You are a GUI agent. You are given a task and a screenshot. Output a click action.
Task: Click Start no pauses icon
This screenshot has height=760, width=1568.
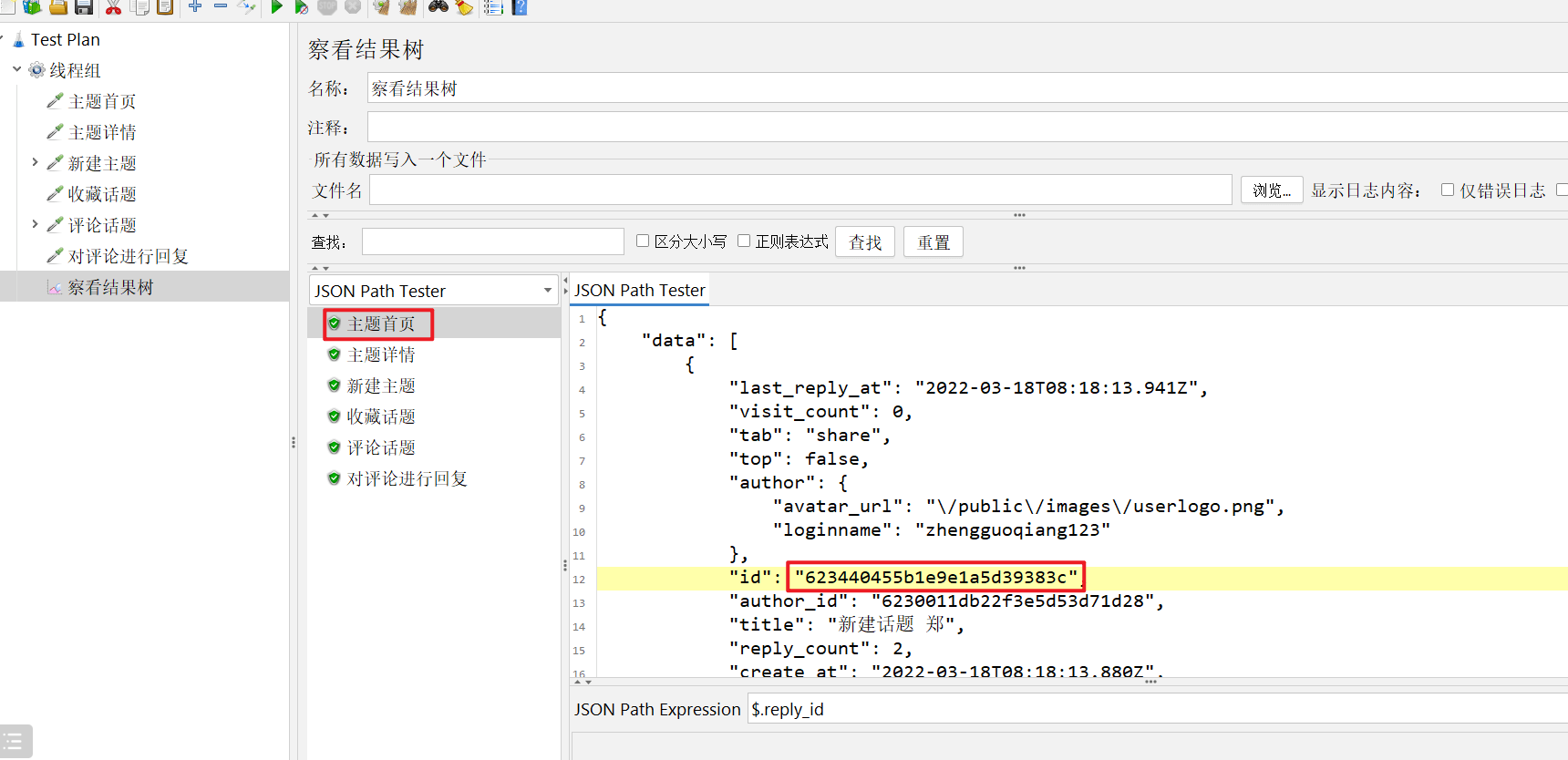(302, 6)
